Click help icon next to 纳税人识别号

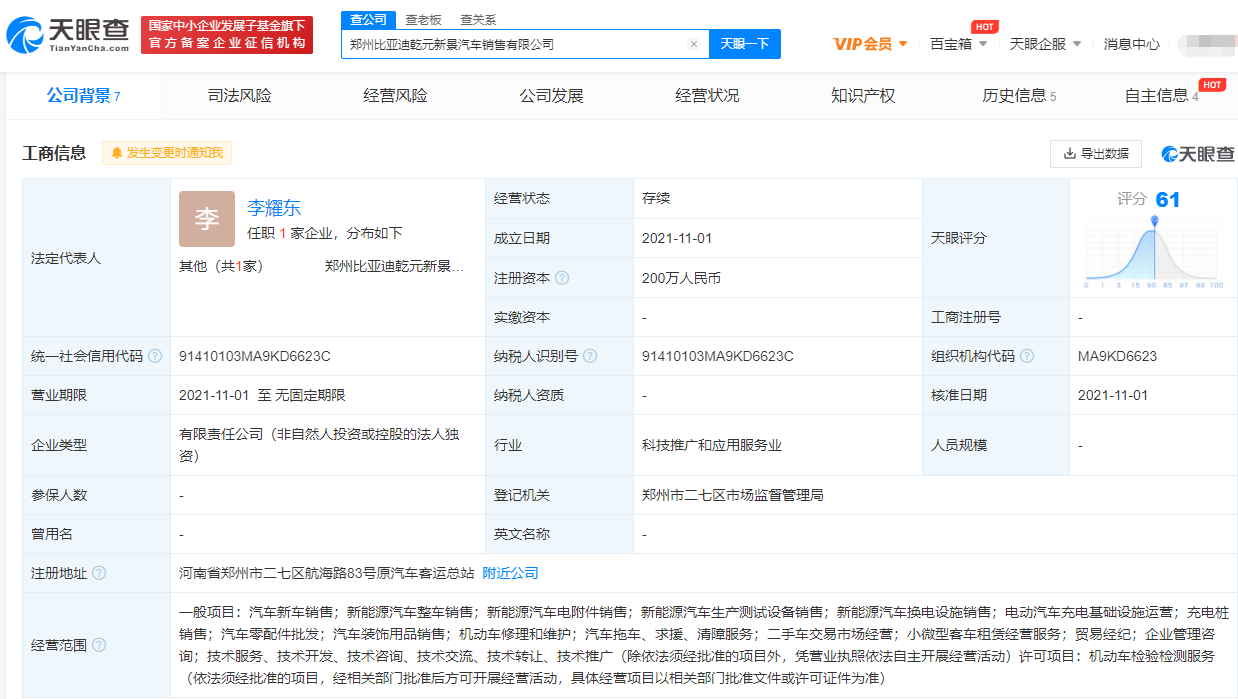[x=590, y=356]
